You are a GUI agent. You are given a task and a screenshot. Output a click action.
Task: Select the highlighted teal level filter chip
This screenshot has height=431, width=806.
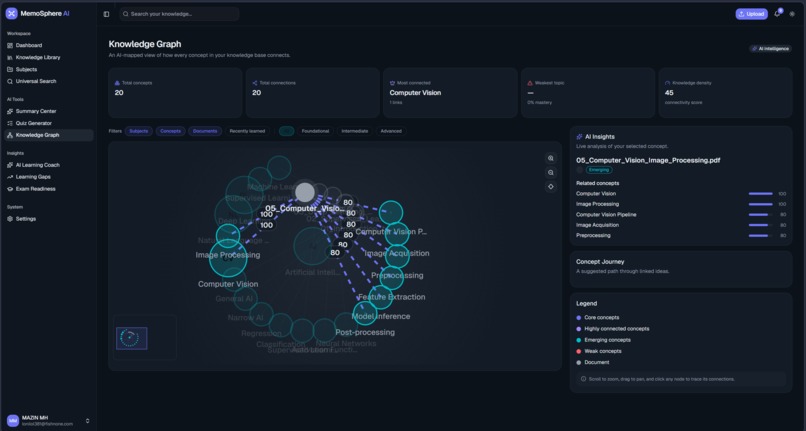click(x=286, y=131)
